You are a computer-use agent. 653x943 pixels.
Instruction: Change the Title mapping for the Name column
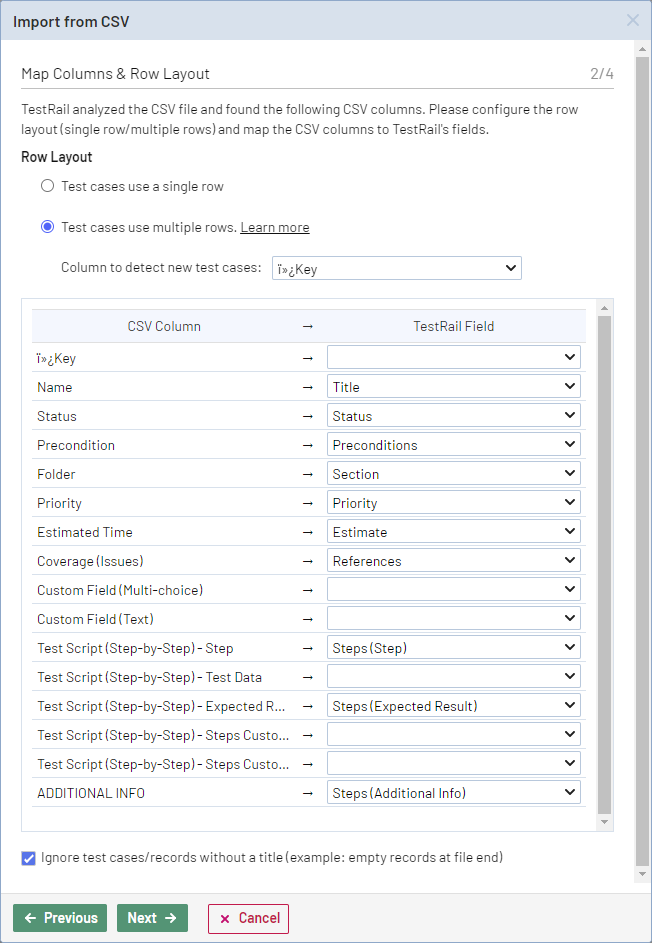click(453, 385)
